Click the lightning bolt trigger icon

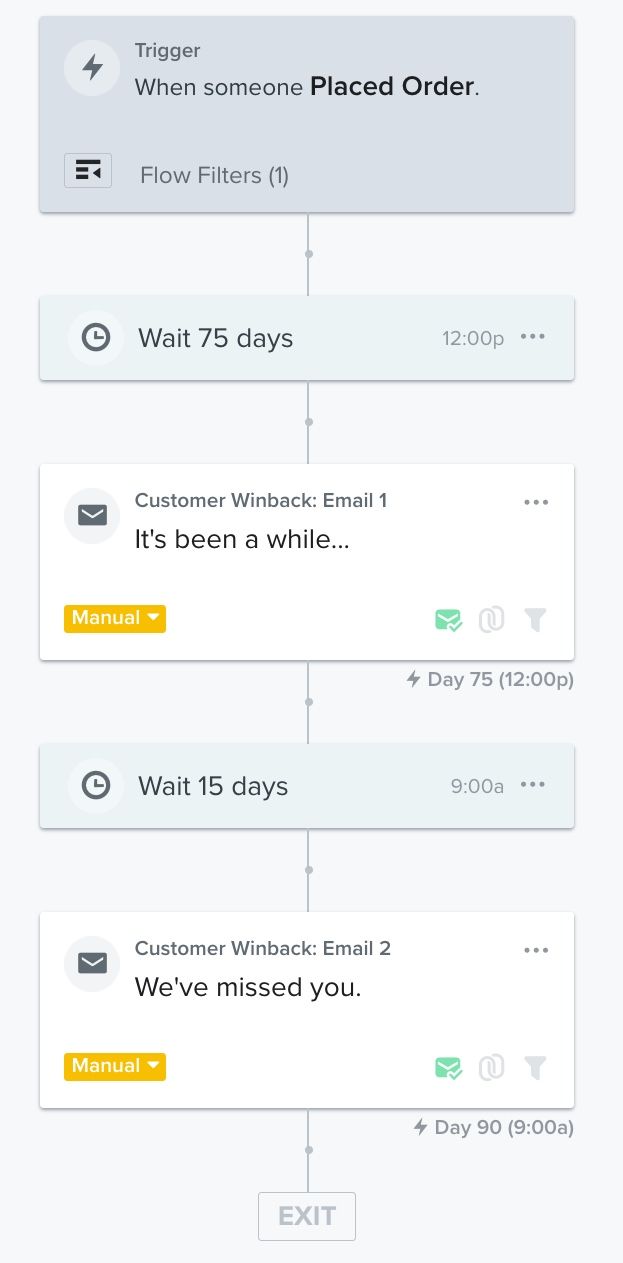(91, 68)
